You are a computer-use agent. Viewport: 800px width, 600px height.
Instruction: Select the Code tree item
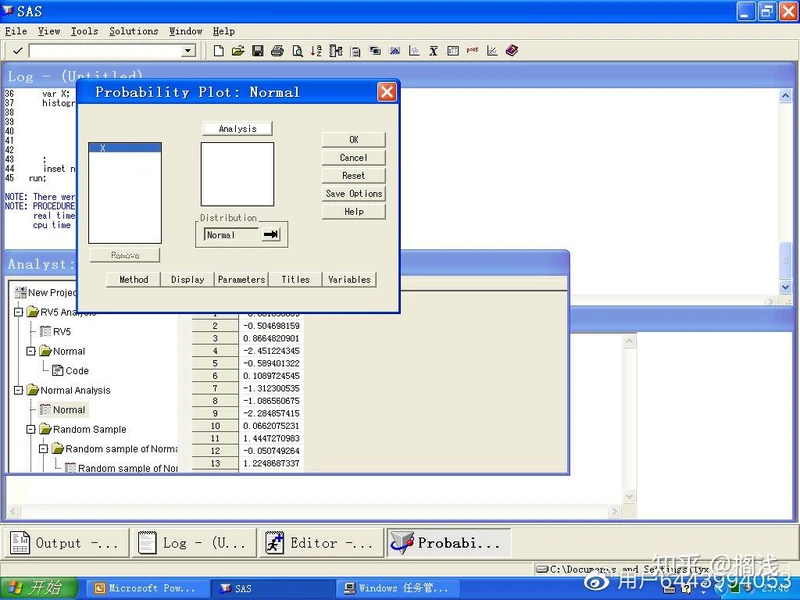point(70,370)
